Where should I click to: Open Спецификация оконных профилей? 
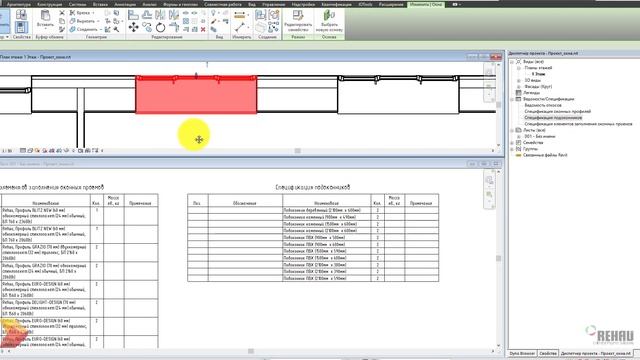pyautogui.click(x=558, y=111)
